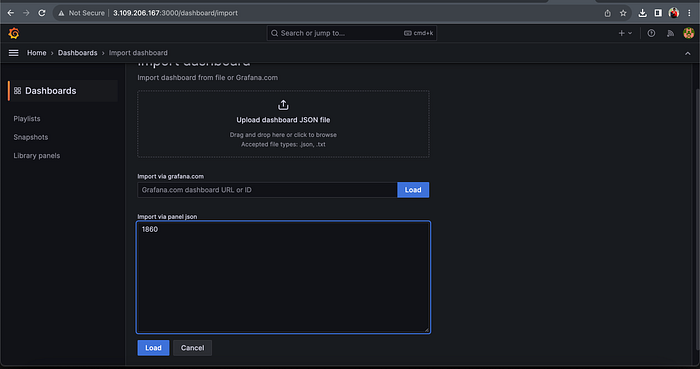Bookmark this page with the star icon
The width and height of the screenshot is (700, 369).
pos(623,13)
